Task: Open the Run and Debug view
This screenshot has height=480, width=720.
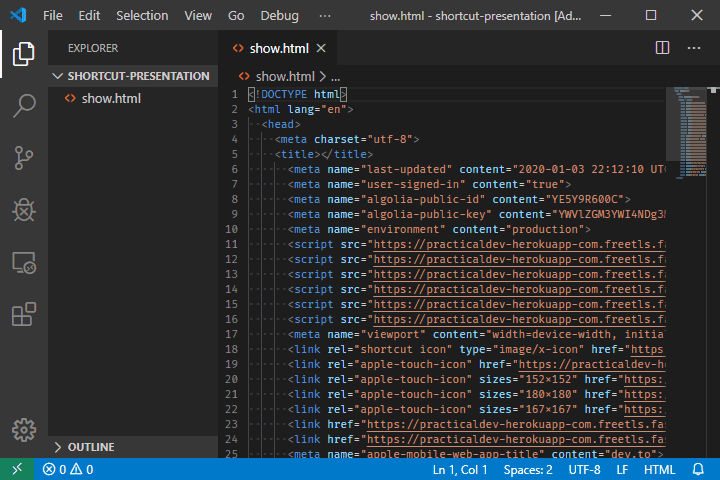Action: pyautogui.click(x=24, y=210)
